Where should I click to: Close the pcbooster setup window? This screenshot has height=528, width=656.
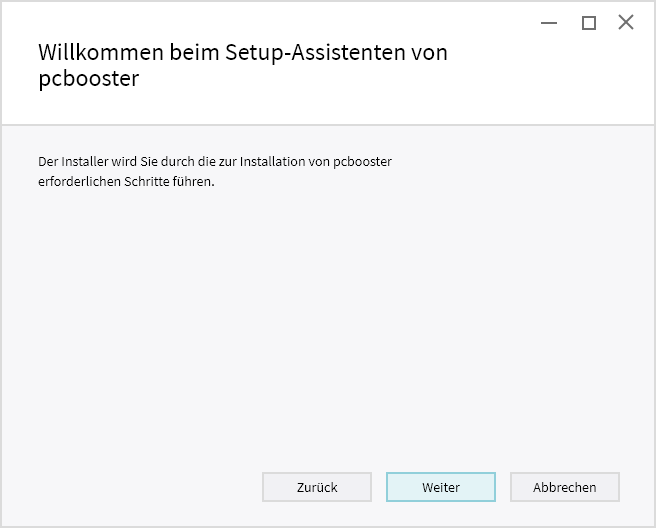[x=626, y=22]
